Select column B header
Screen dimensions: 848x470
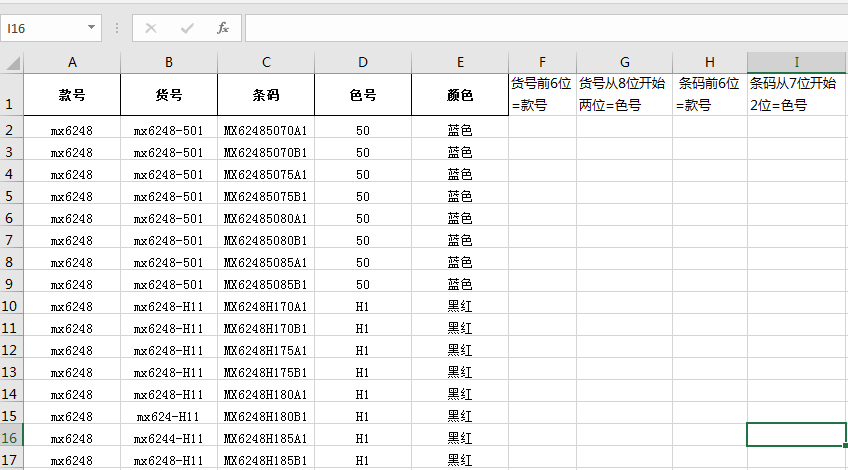tap(169, 63)
